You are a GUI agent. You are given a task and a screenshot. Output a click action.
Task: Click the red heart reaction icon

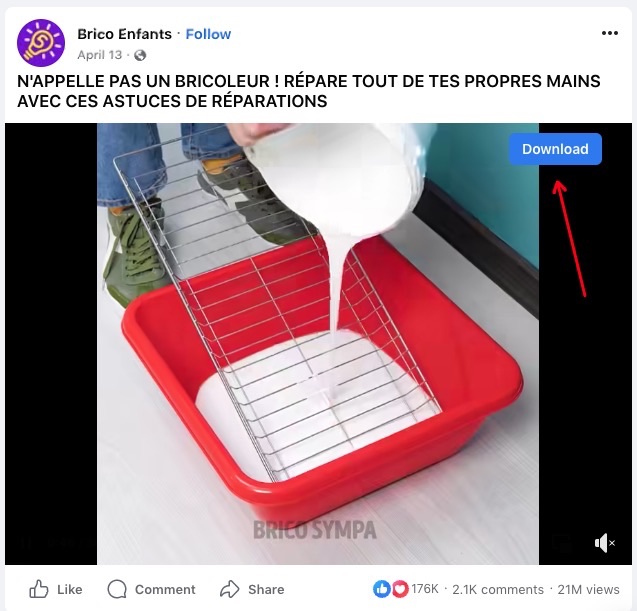400,589
